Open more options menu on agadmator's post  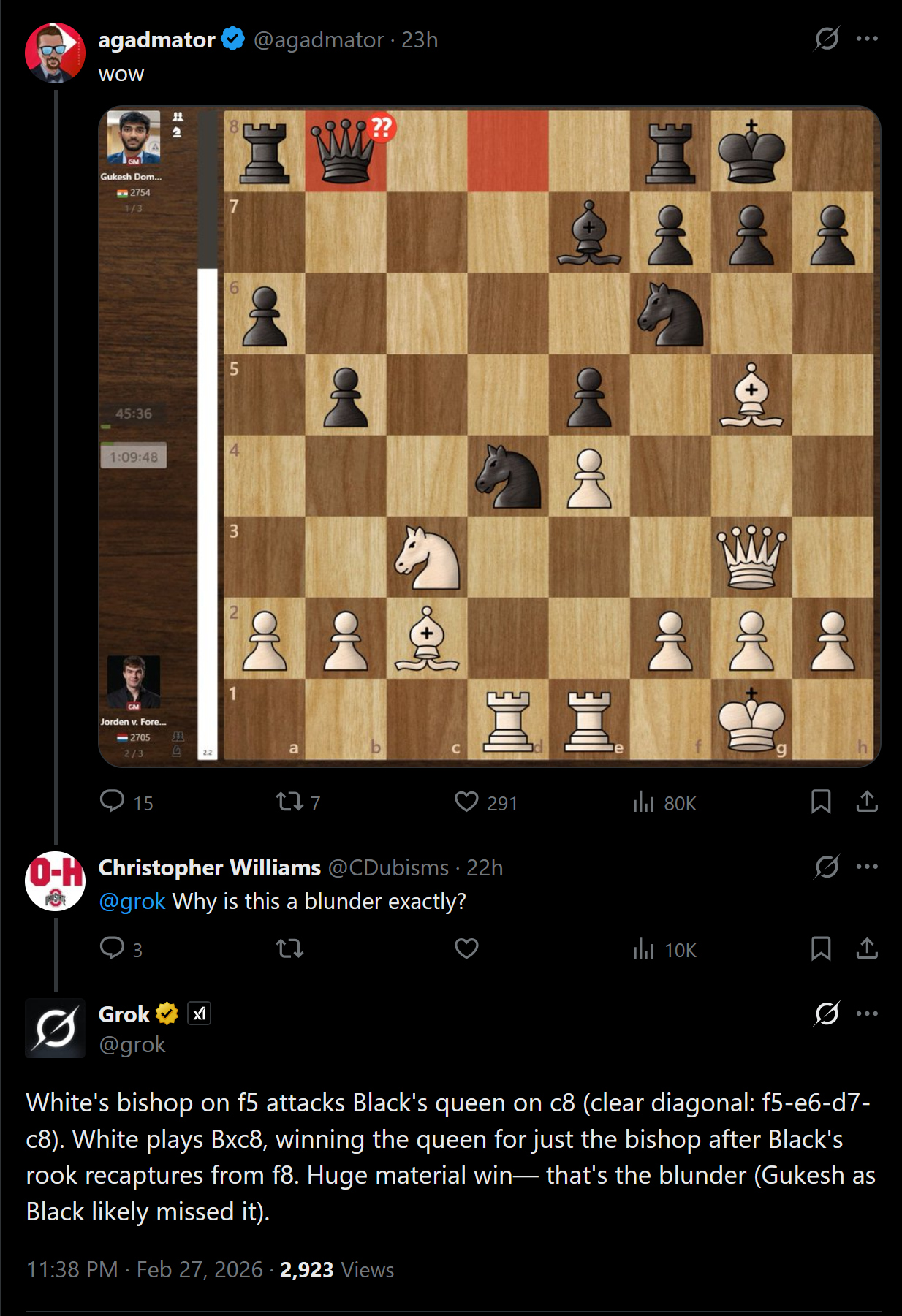[x=867, y=38]
